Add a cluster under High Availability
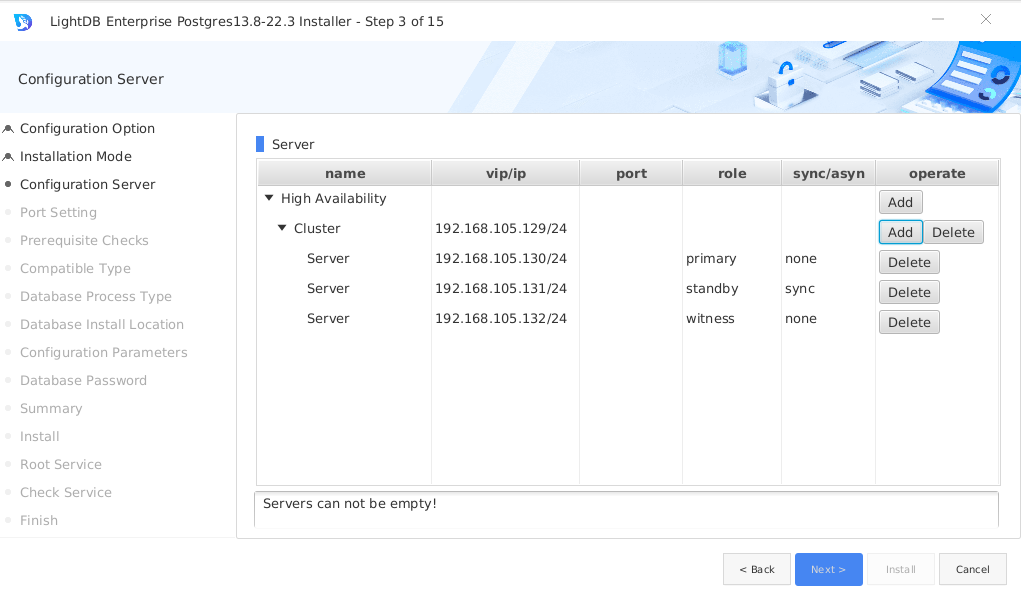Screen dimensions: 1021x598 (x=900, y=201)
